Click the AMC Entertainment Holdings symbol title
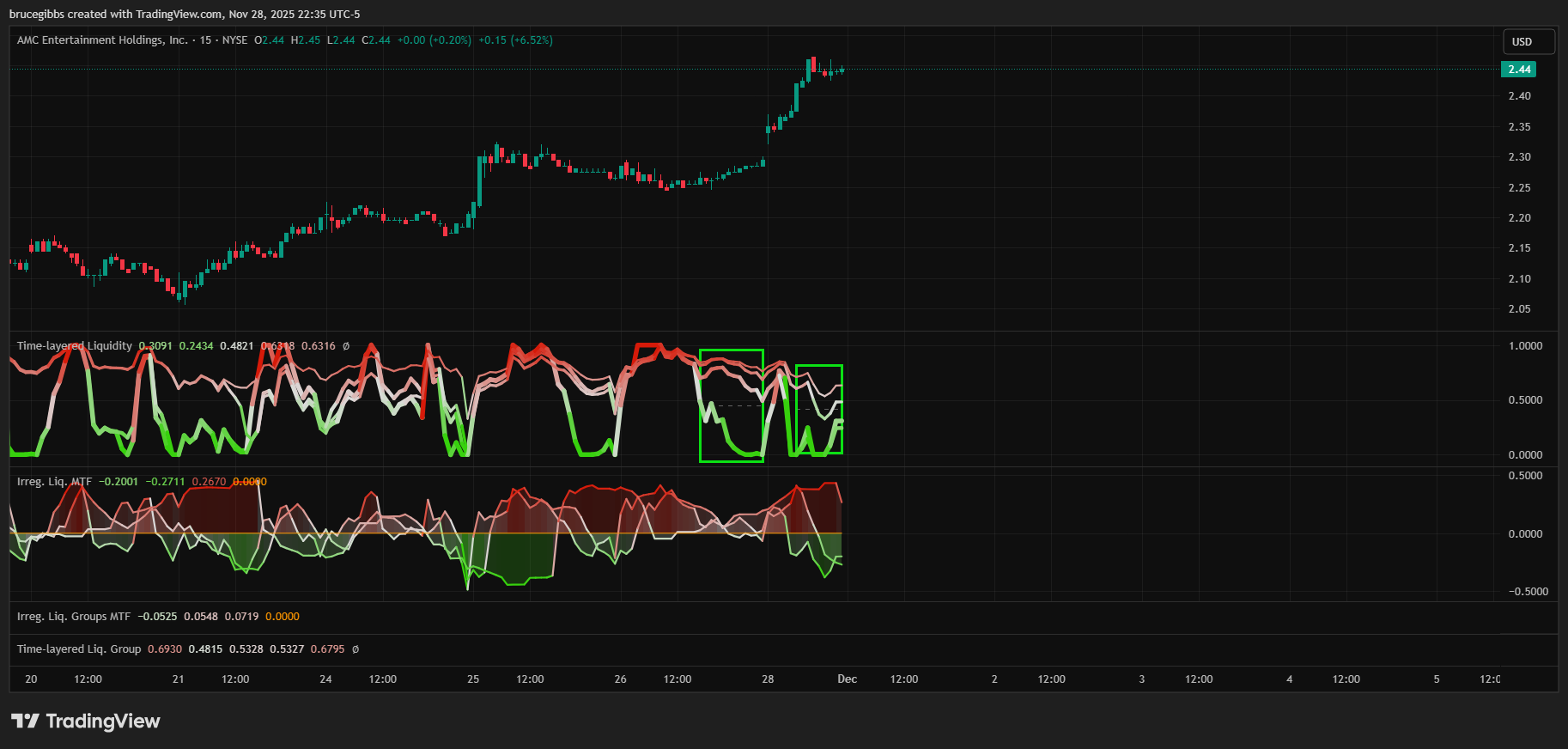This screenshot has width=1568, height=749. click(102, 40)
